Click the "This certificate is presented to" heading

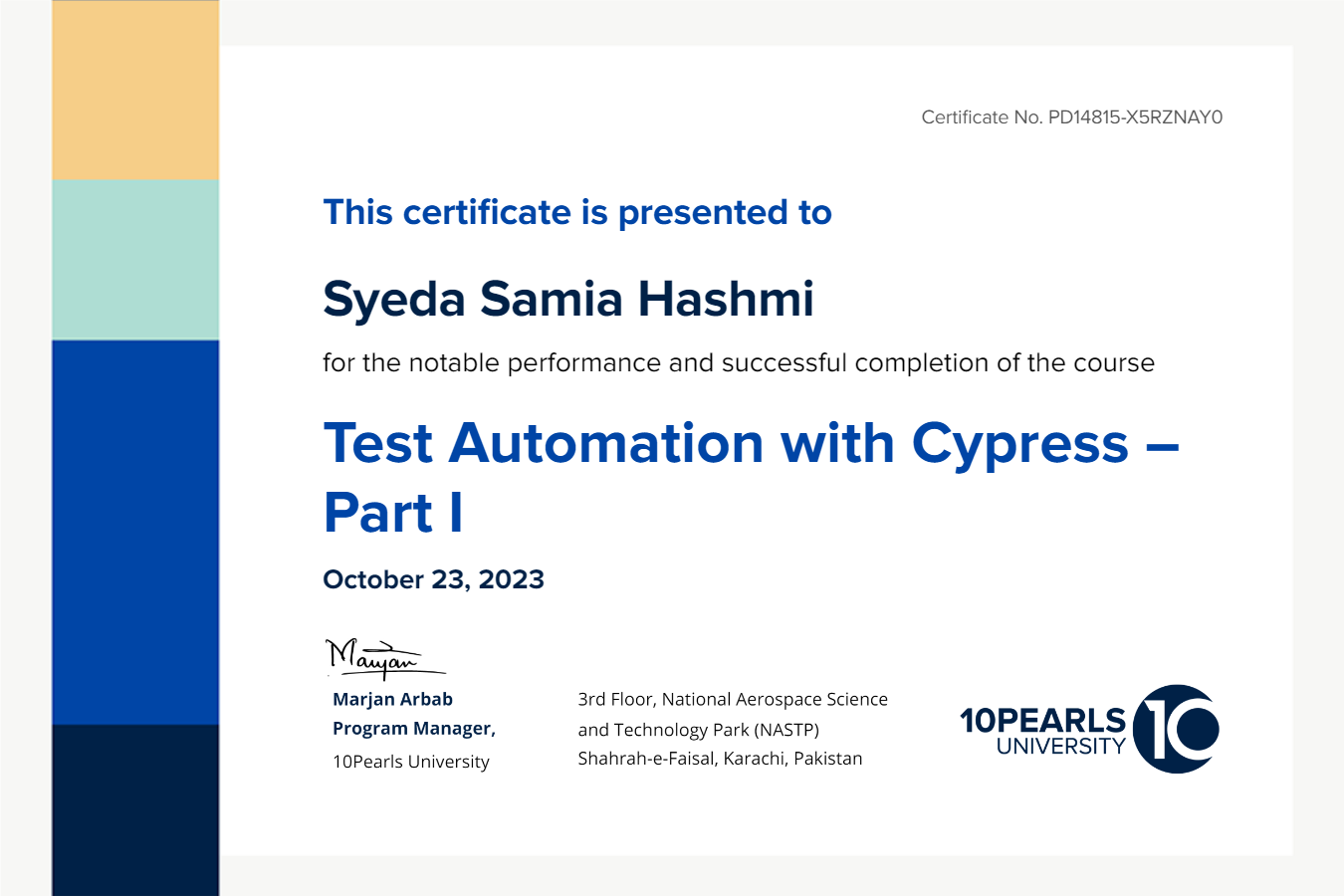pos(576,213)
